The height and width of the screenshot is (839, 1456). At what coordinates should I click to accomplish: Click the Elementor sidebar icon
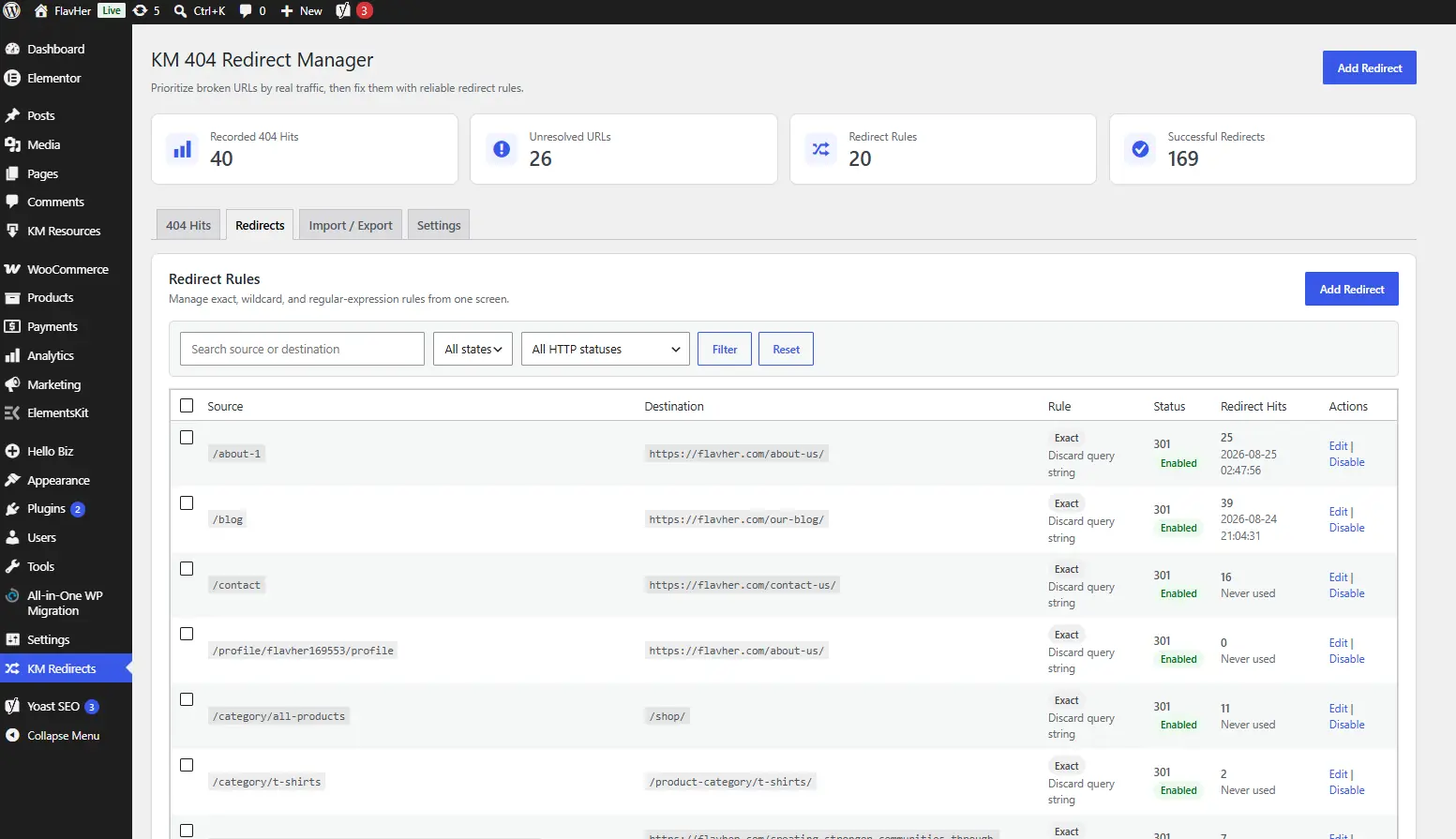[12, 78]
